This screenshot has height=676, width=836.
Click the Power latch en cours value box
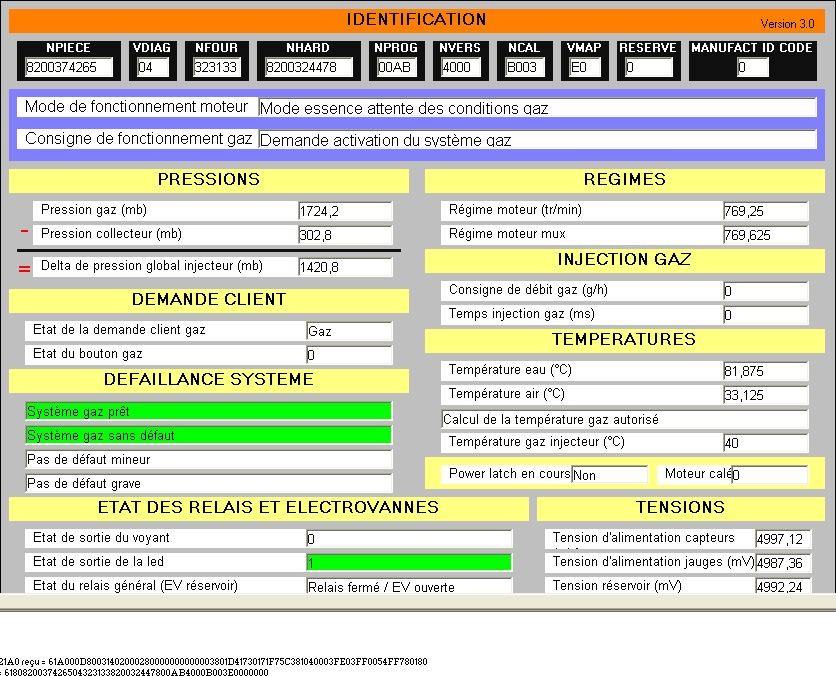point(609,475)
